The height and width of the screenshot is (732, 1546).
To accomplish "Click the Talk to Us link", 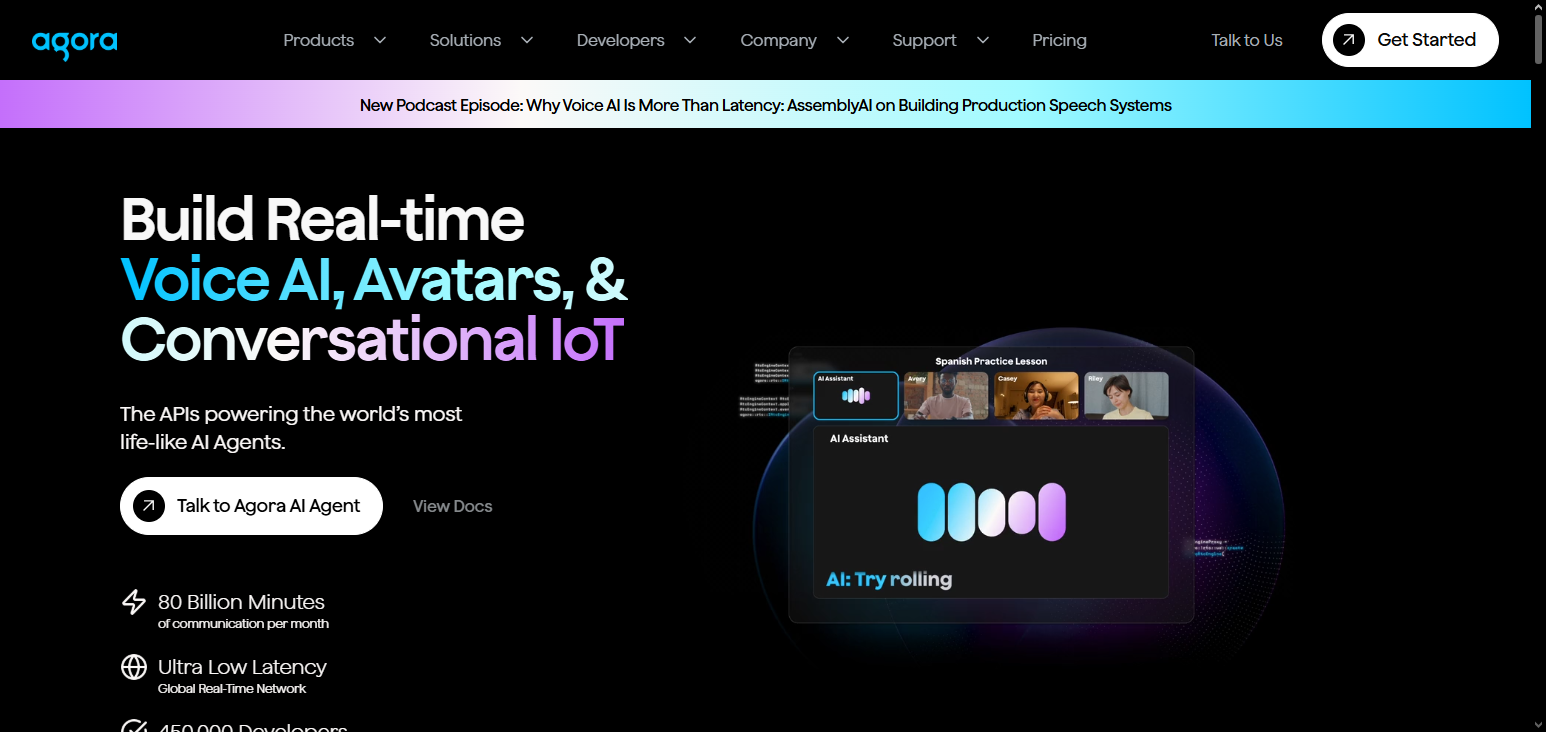I will pyautogui.click(x=1247, y=40).
